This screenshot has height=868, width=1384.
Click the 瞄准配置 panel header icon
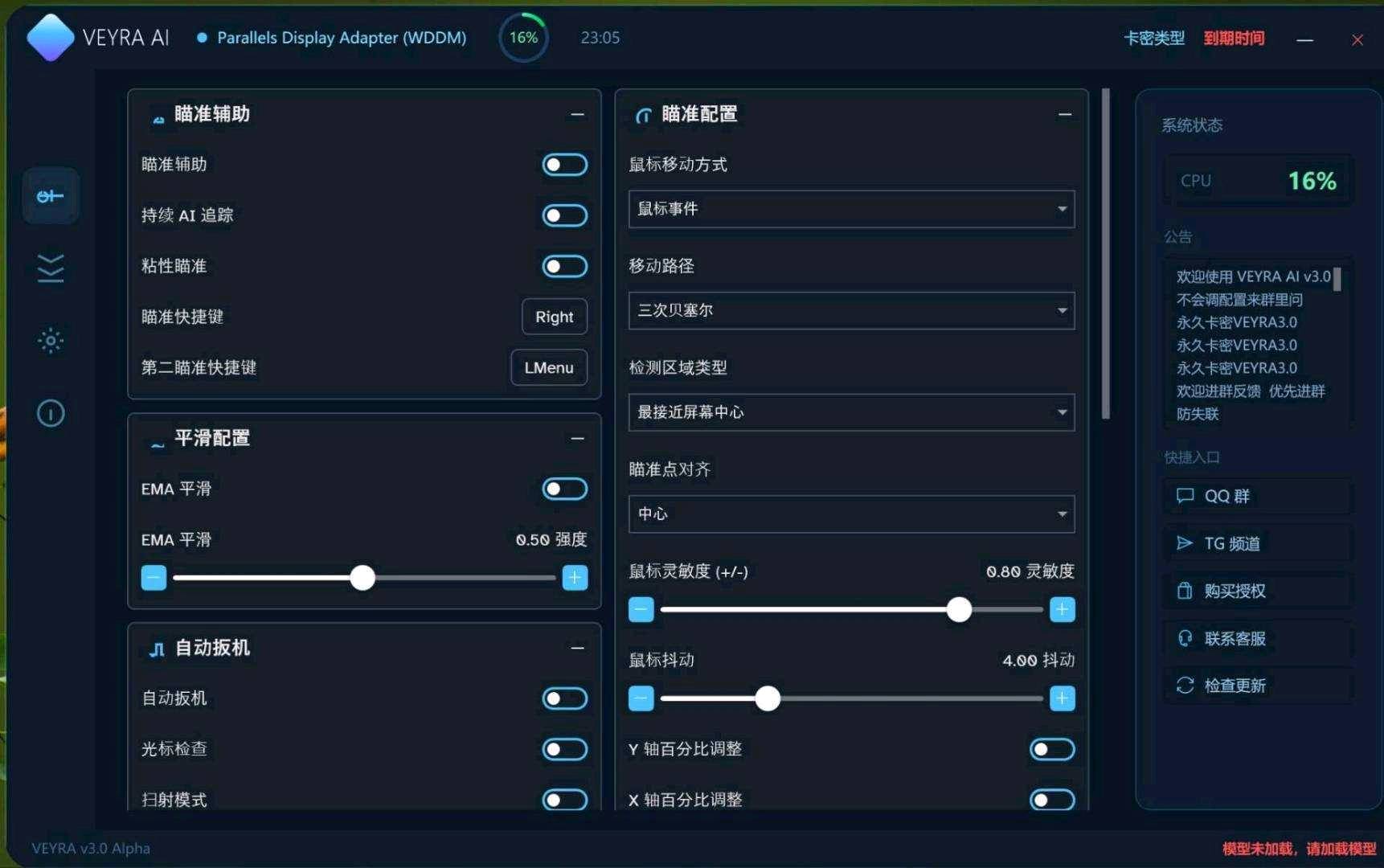(x=643, y=116)
